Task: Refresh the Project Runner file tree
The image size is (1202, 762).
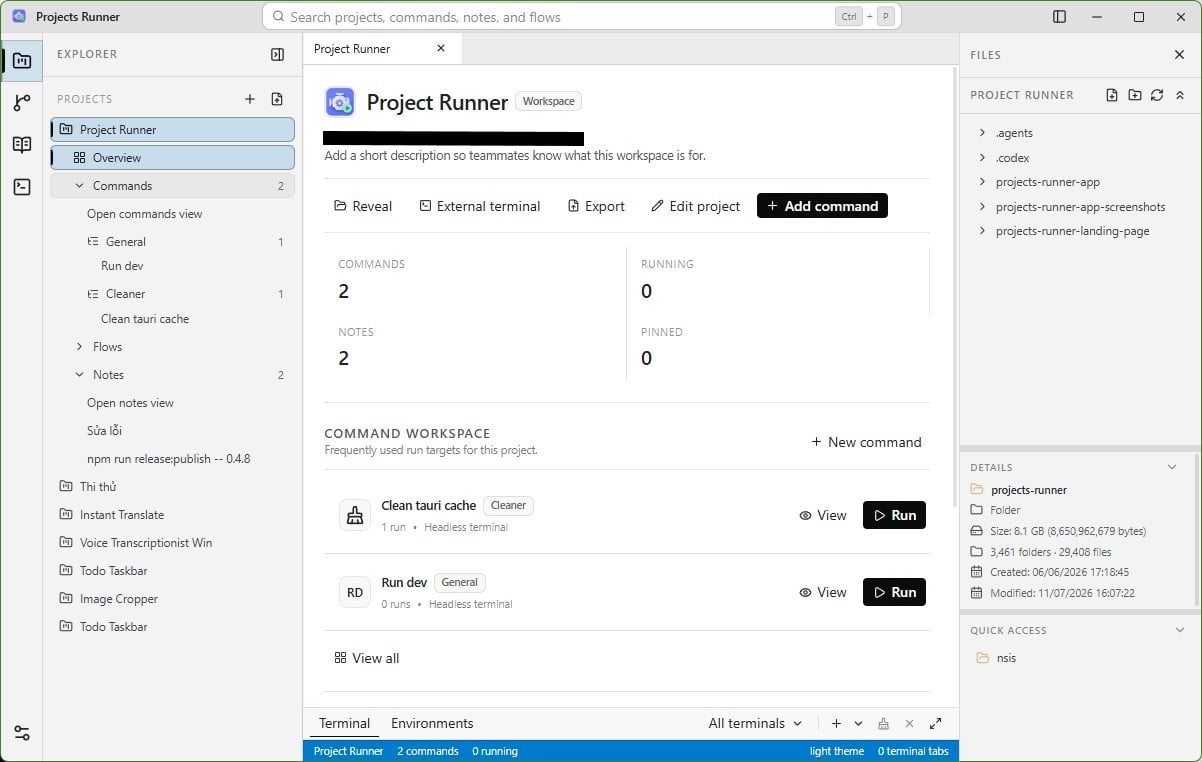Action: pyautogui.click(x=1157, y=95)
